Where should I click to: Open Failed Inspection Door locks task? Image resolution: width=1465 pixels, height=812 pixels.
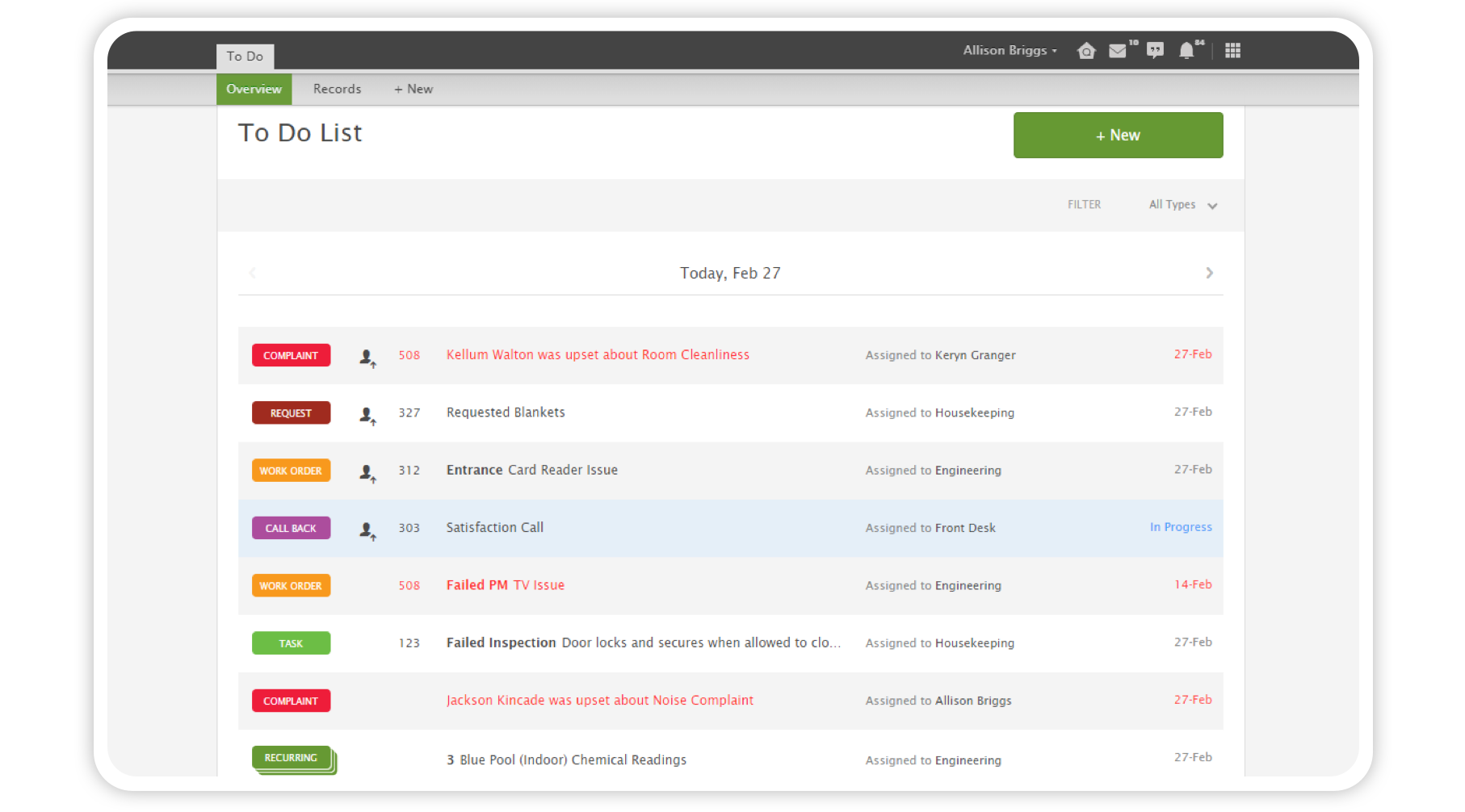coord(644,642)
